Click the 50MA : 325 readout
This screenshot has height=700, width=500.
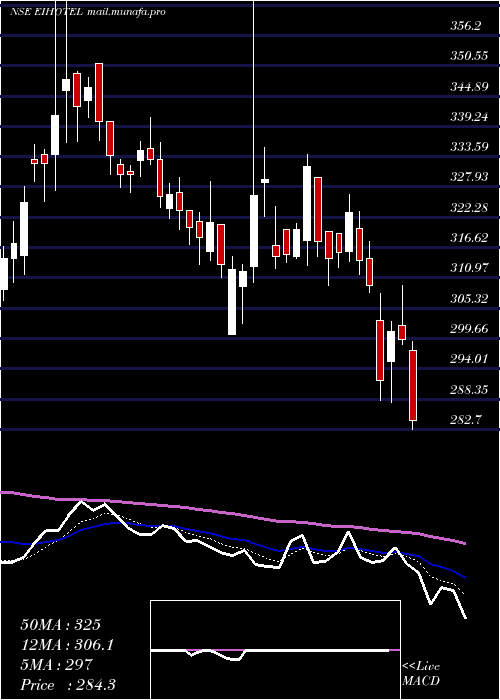(61, 625)
